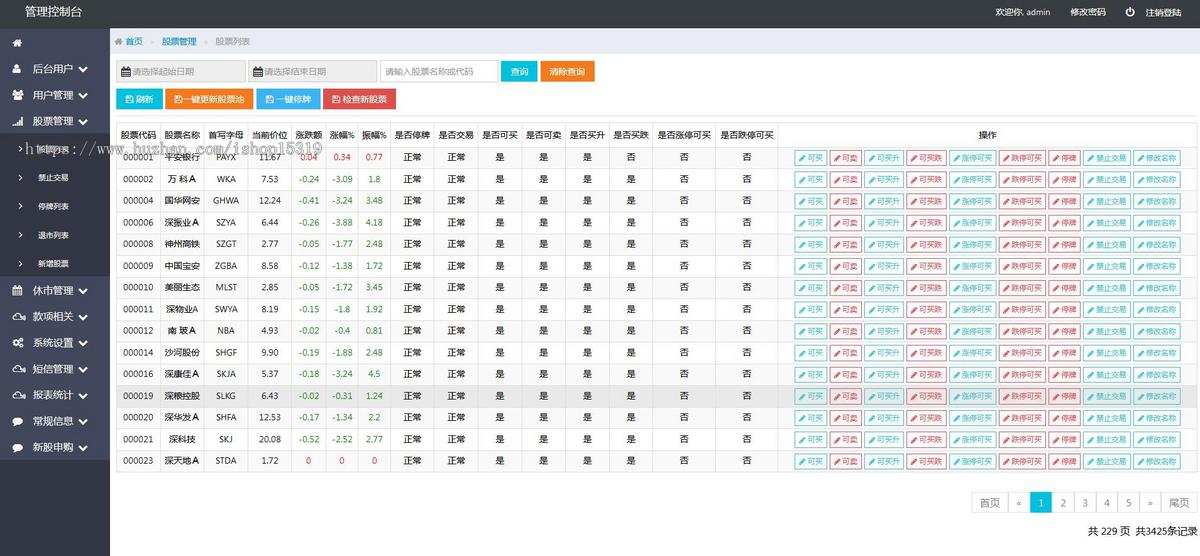Screen dimensions: 1200x556
Task: Go to pagination page 5
Action: 1128,503
